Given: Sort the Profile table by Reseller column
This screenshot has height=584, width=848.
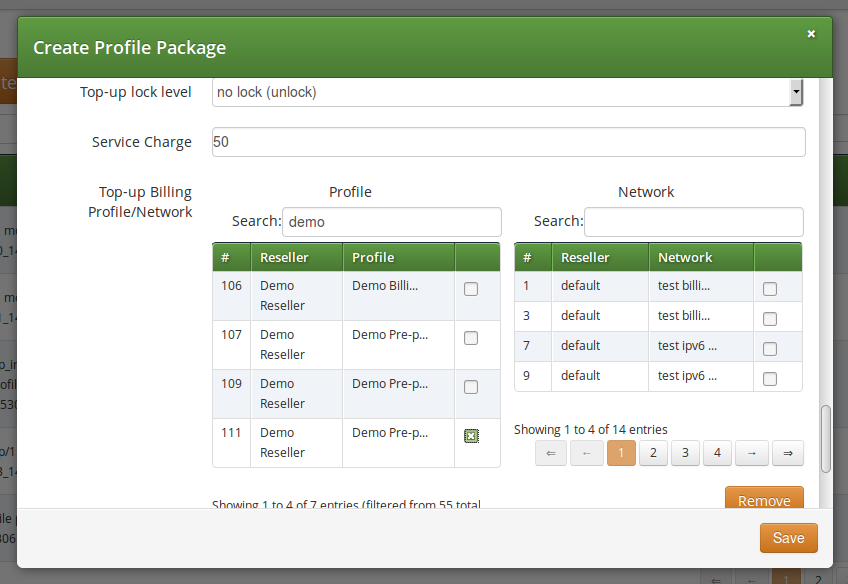Looking at the screenshot, I should click(x=288, y=257).
